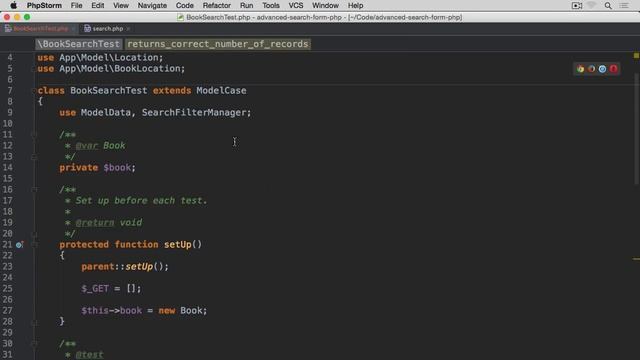640x360 pixels.
Task: Open the Code menu
Action: (x=184, y=6)
